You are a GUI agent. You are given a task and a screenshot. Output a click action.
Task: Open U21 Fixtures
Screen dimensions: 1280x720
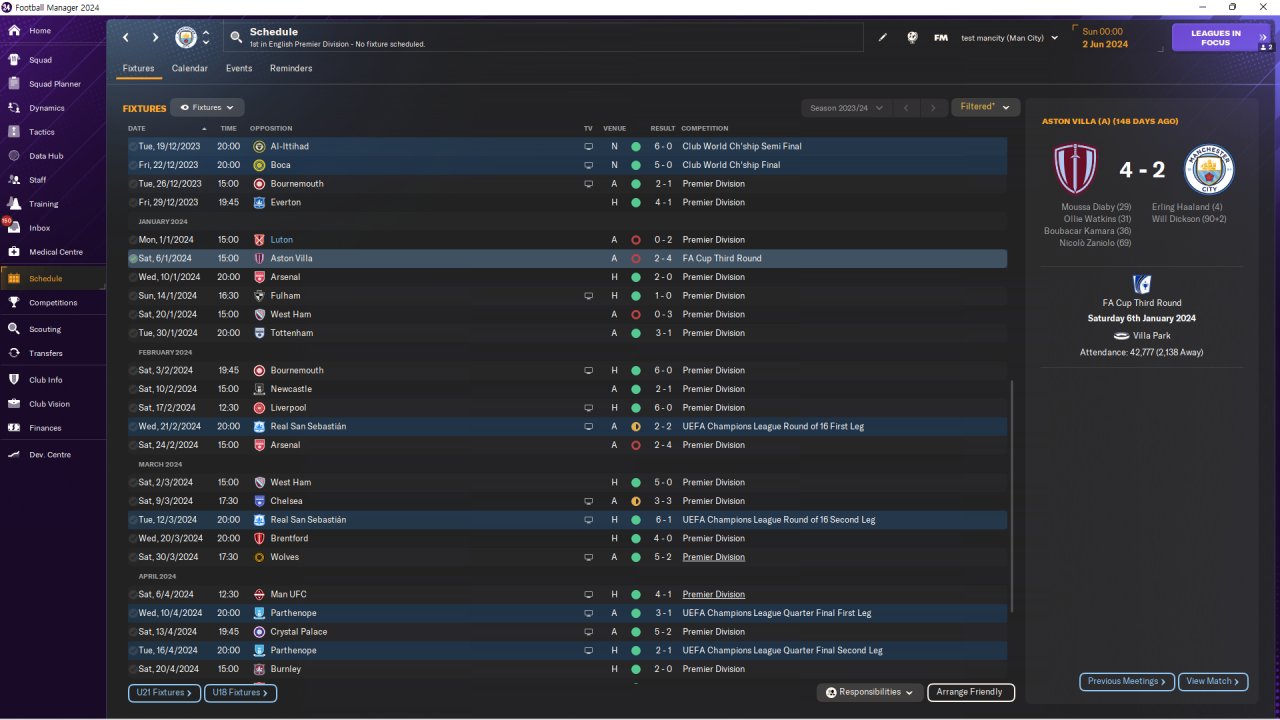tap(164, 692)
